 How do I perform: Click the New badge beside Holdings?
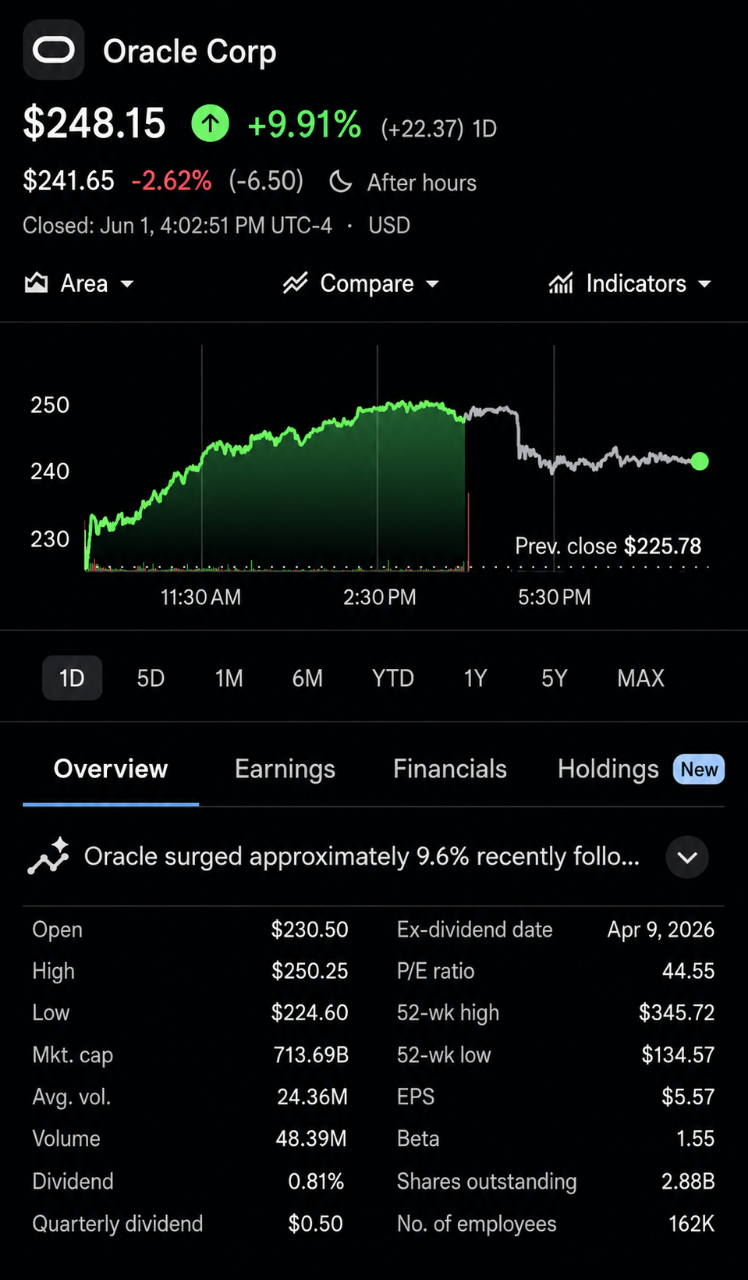point(699,769)
